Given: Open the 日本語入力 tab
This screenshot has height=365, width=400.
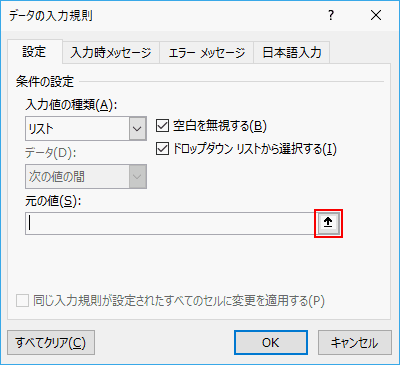Looking at the screenshot, I should click(292, 53).
